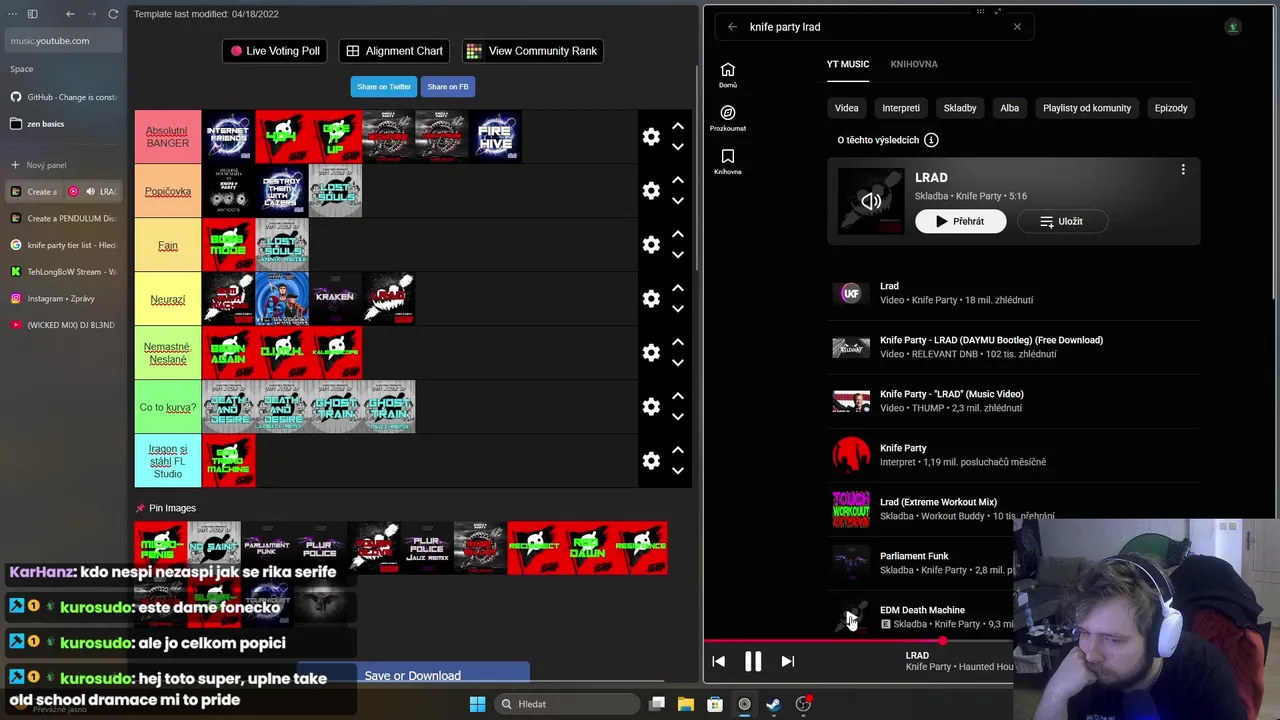The width and height of the screenshot is (1280, 720).
Task: Filter results by Interpreti
Action: click(x=901, y=108)
